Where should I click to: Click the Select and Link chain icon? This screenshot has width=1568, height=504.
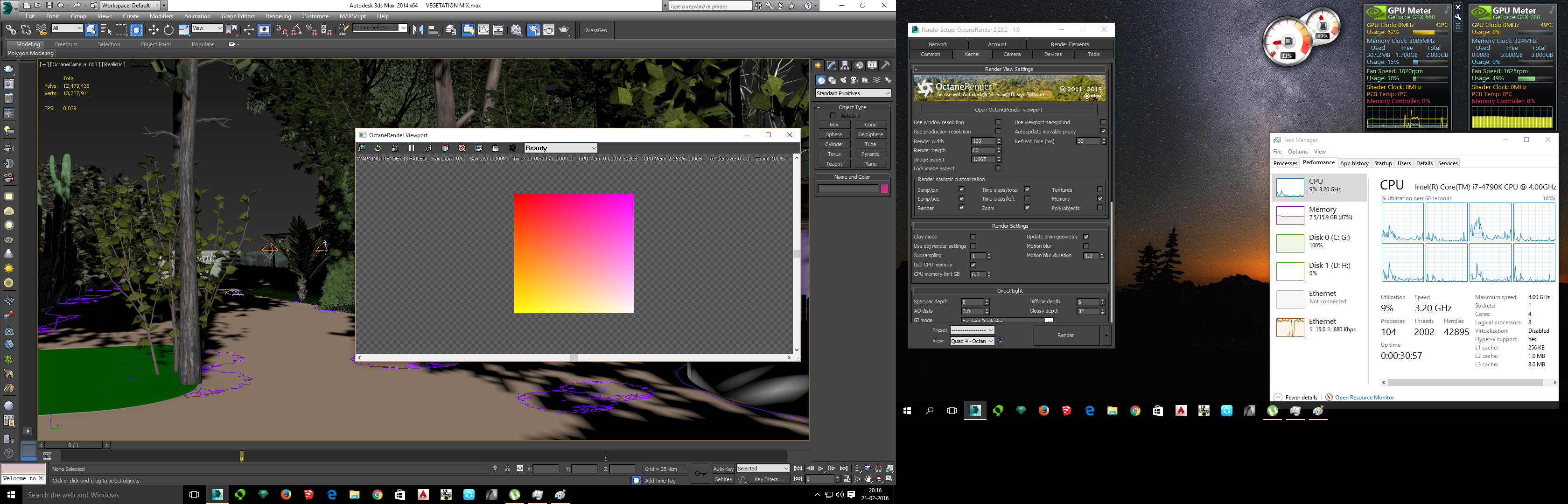coord(10,30)
